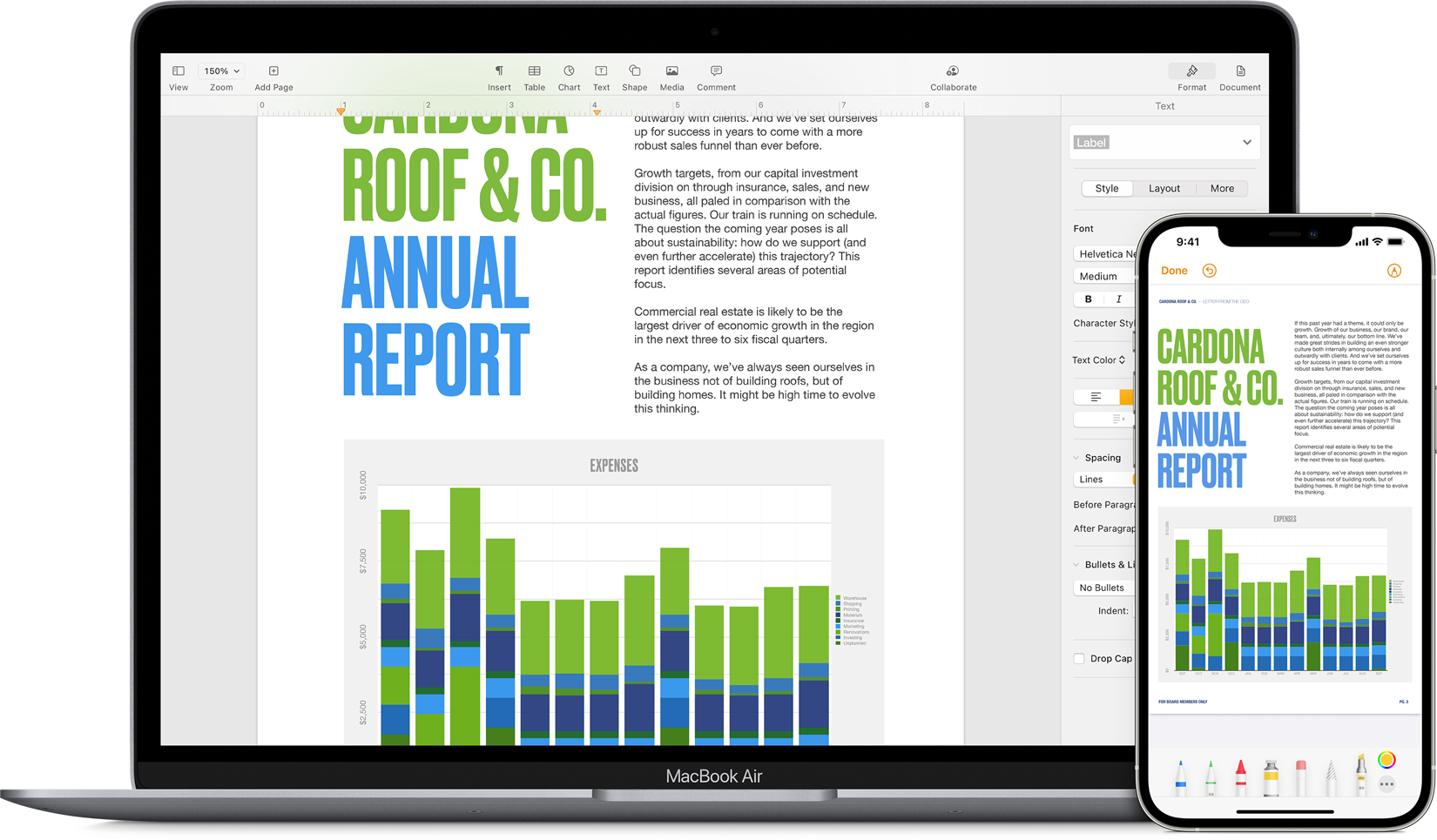1437x840 pixels.
Task: Click the Table toolbar icon
Action: point(534,77)
